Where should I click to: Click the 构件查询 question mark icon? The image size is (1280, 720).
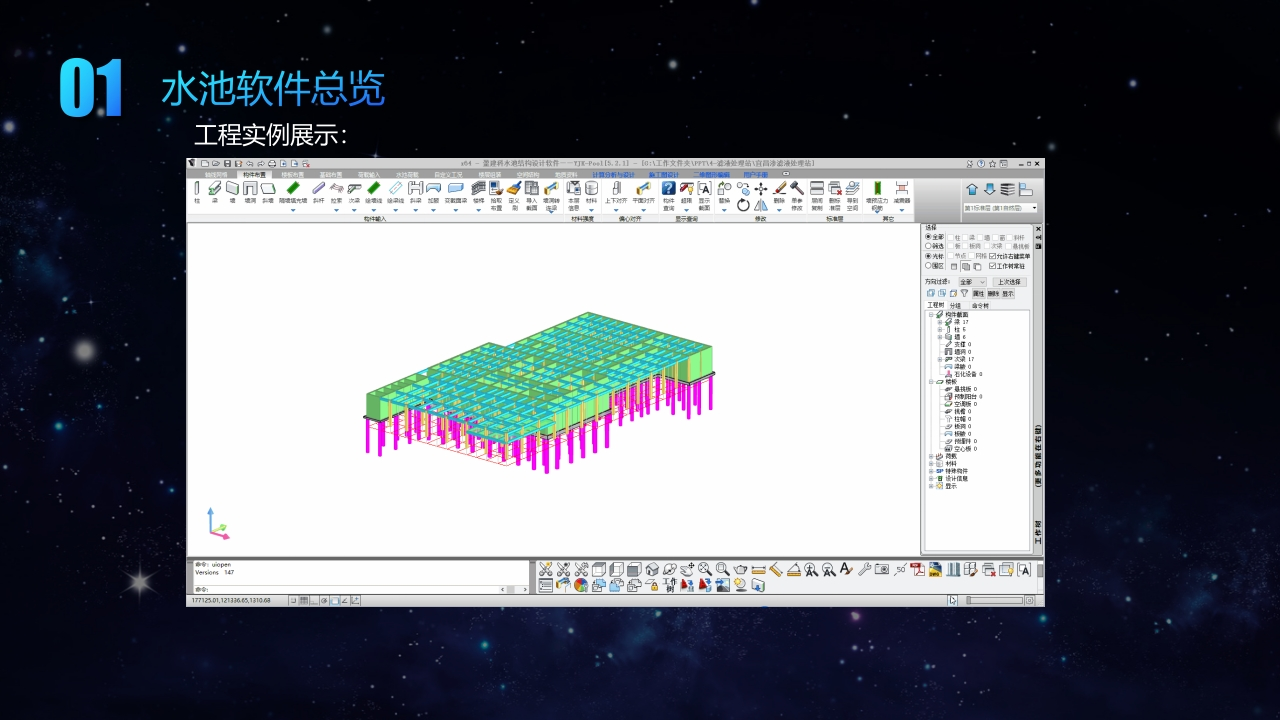668,190
